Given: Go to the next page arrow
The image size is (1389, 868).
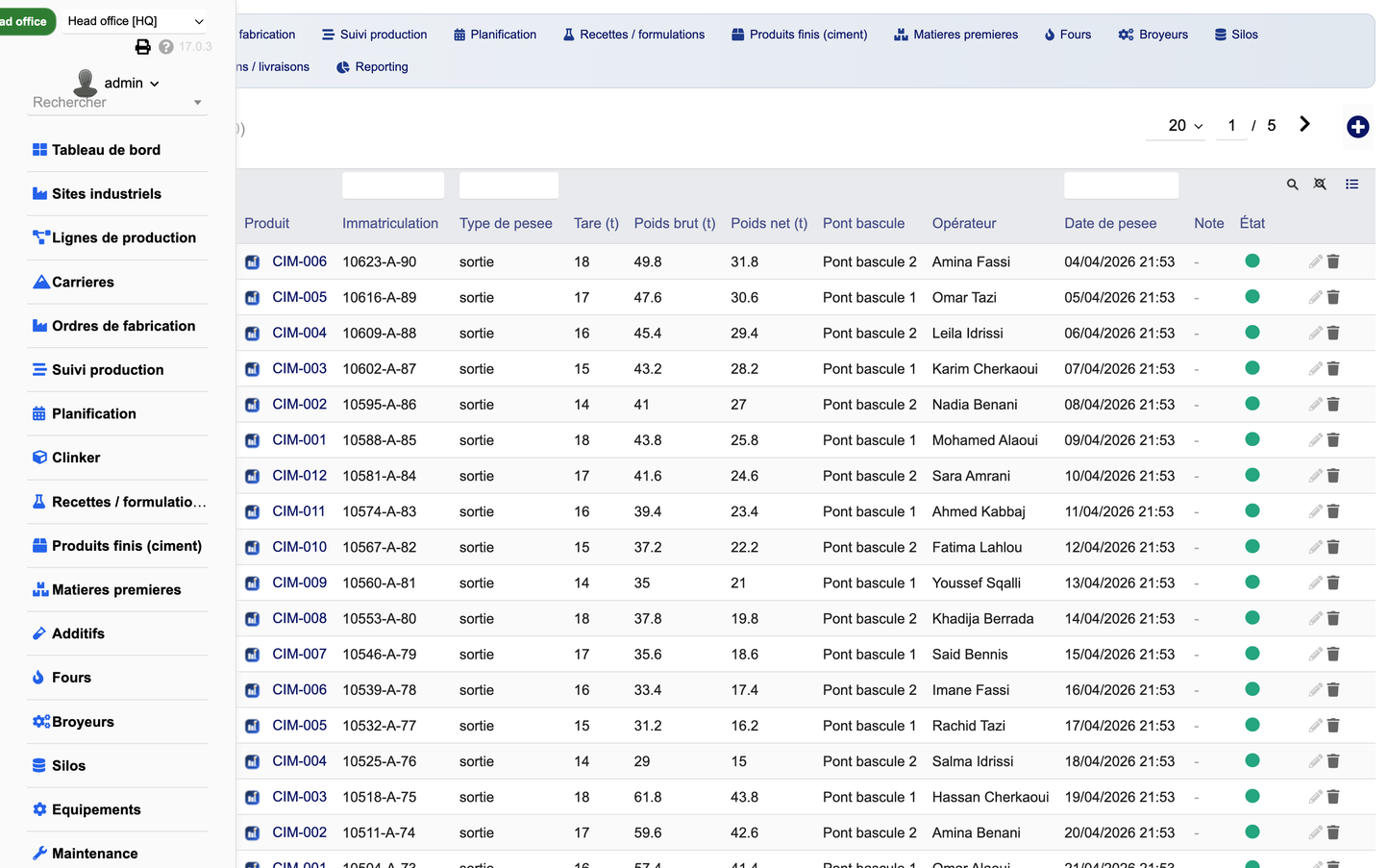Looking at the screenshot, I should 1304,124.
